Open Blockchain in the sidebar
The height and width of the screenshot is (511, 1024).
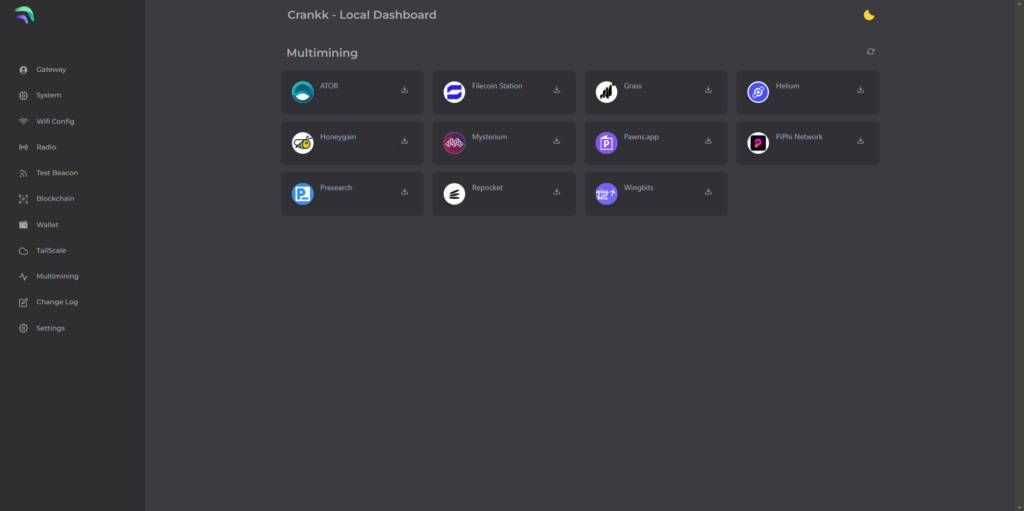pyautogui.click(x=56, y=199)
